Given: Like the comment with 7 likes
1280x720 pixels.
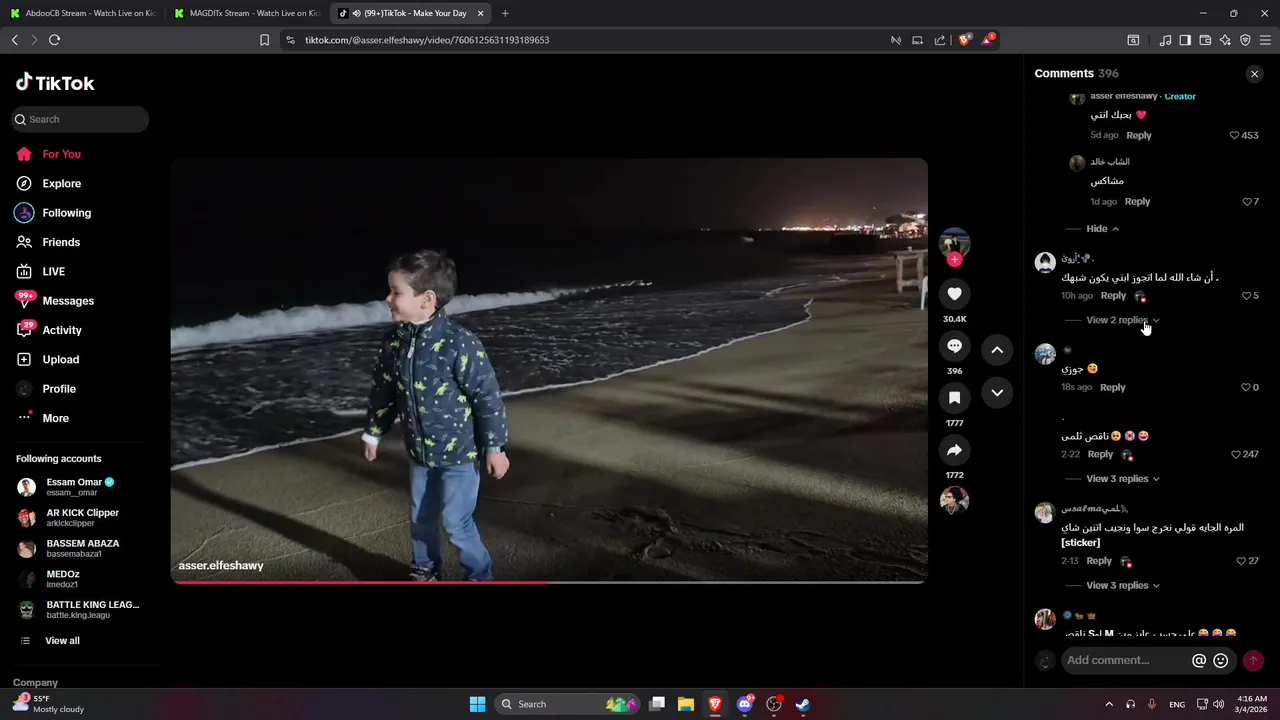Looking at the screenshot, I should pyautogui.click(x=1247, y=202).
